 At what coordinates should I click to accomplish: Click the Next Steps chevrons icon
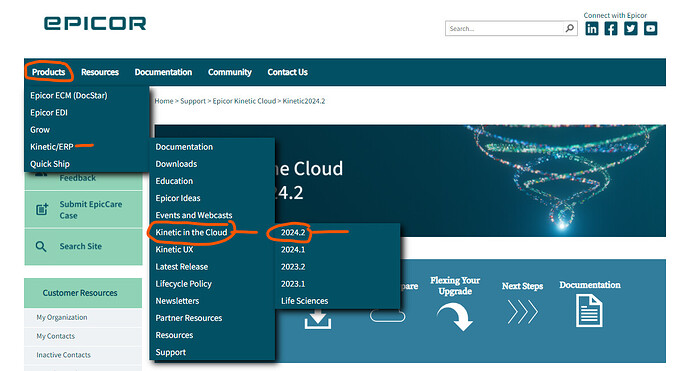522,312
